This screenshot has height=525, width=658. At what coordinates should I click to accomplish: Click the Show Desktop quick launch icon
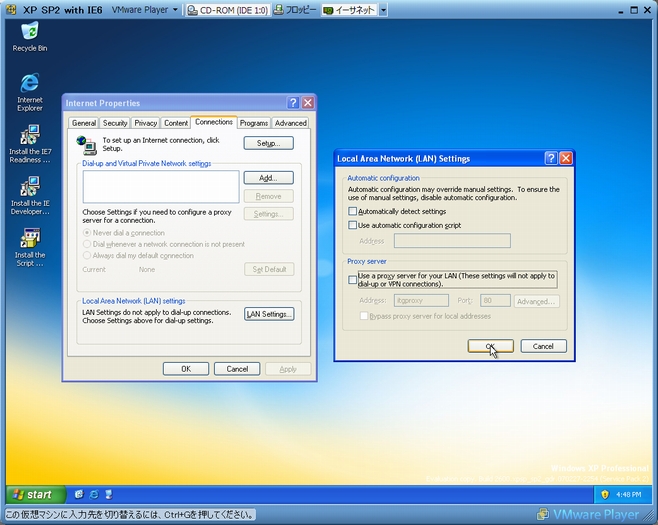coord(79,494)
